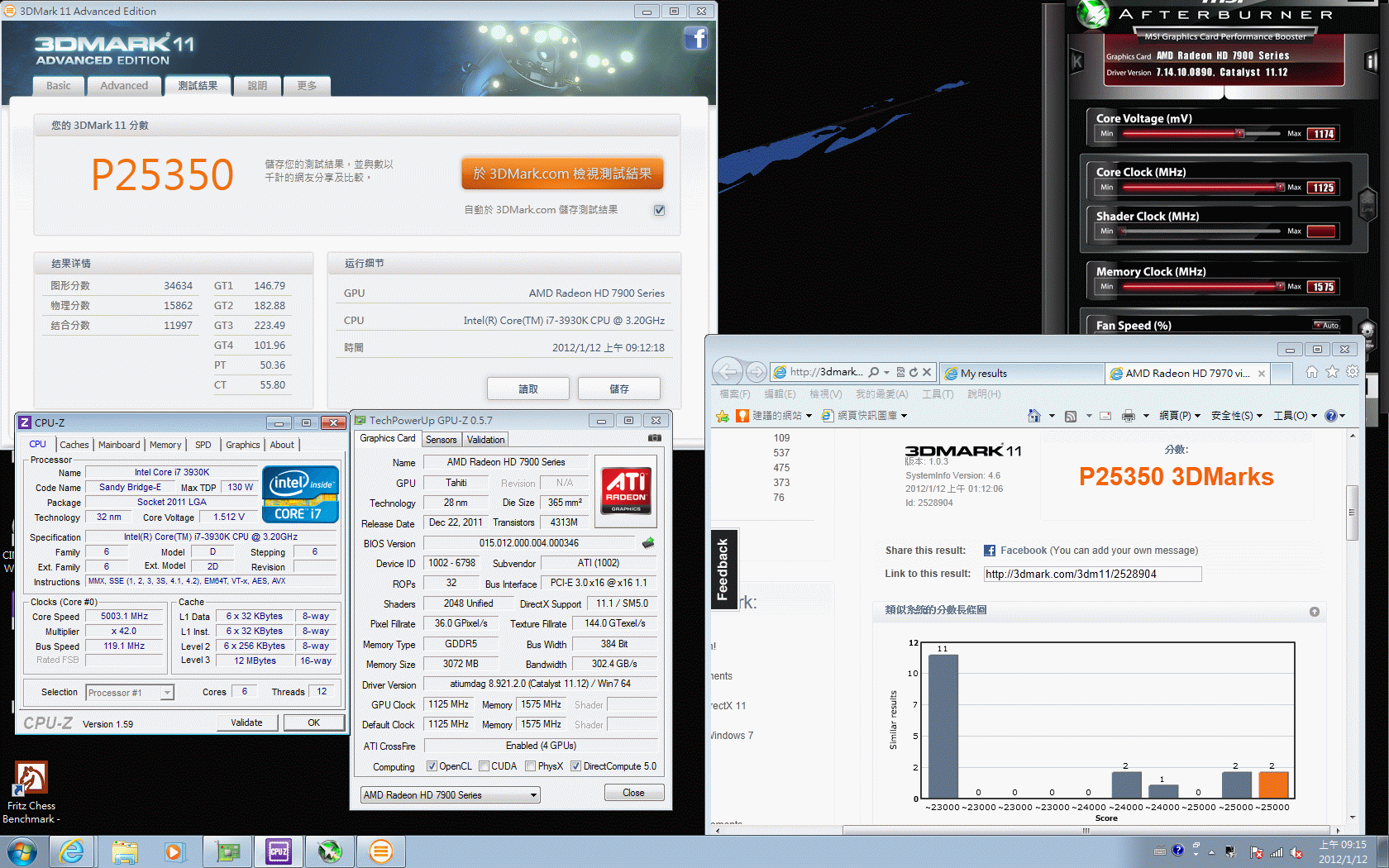Image resolution: width=1389 pixels, height=868 pixels.
Task: Click the Facebook share icon on results page
Action: tap(990, 551)
